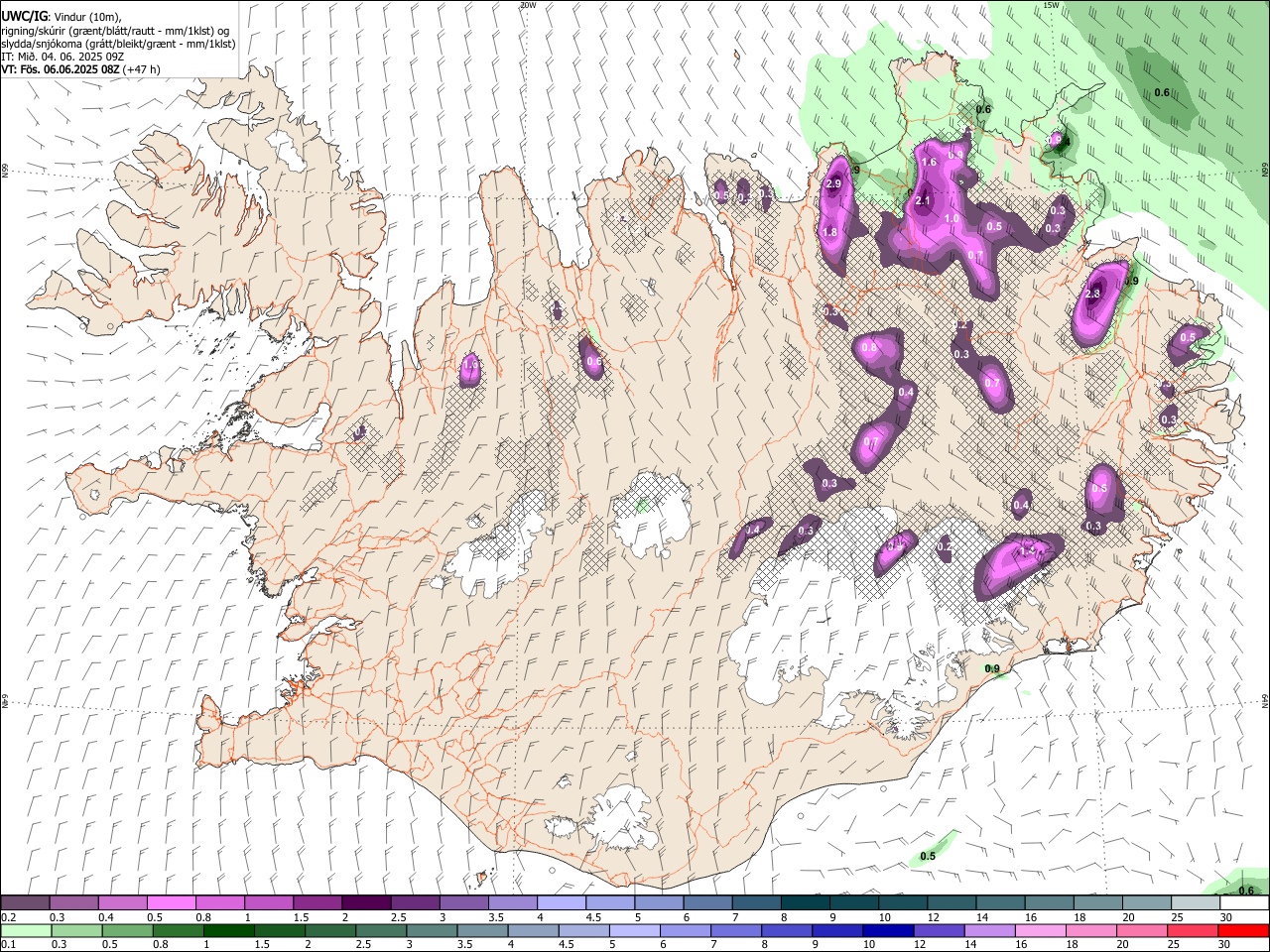
Task: Select darkest purple upper swatch between 2 and 2.5
Action: pyautogui.click(x=366, y=903)
